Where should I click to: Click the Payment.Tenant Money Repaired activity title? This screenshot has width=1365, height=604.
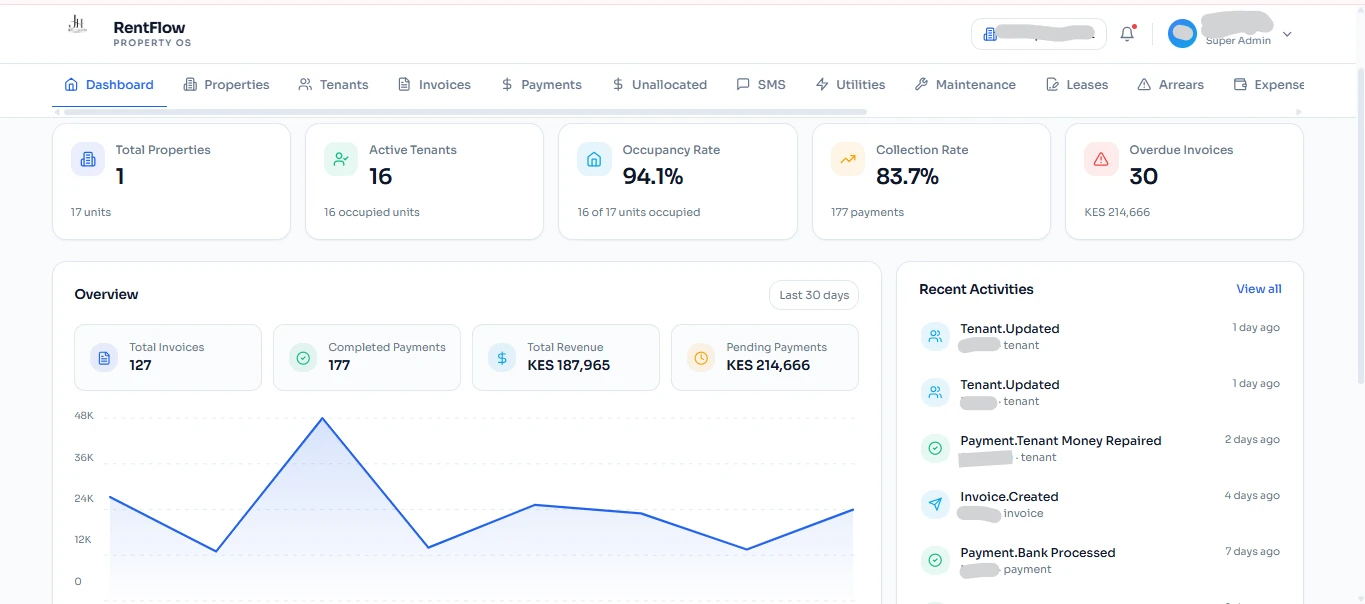[1060, 441]
